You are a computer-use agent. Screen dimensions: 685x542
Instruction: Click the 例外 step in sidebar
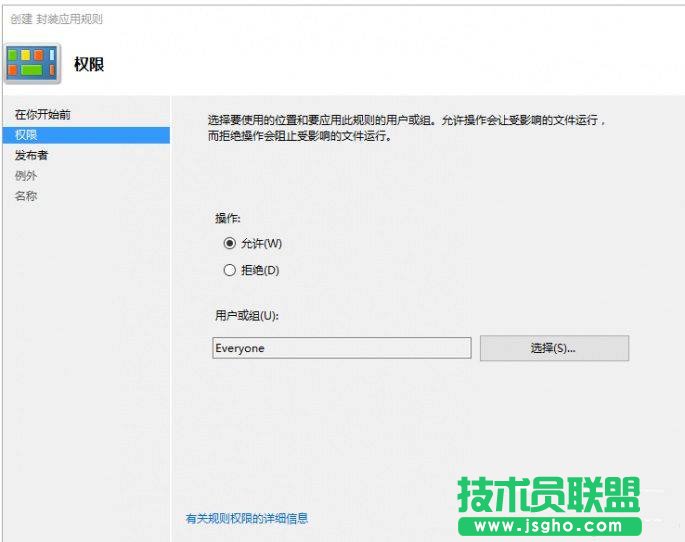[x=26, y=175]
